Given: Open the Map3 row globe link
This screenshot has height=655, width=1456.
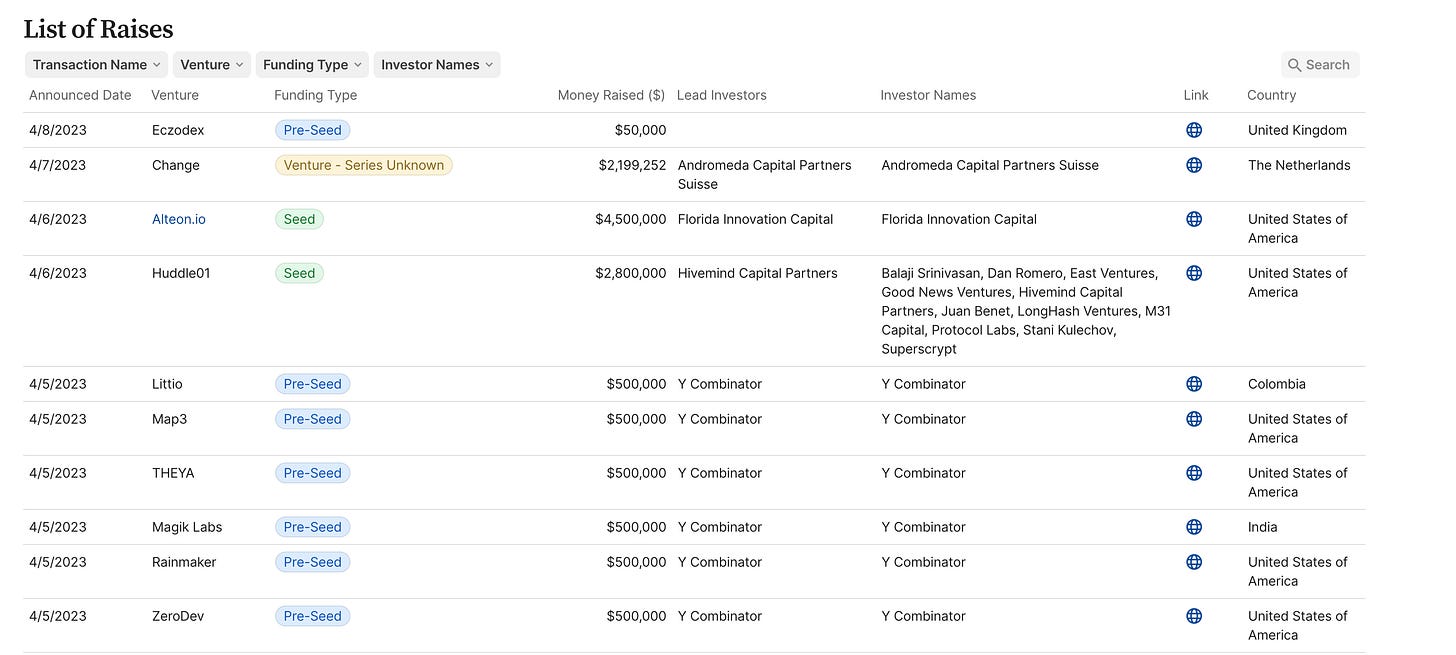Looking at the screenshot, I should (1194, 419).
